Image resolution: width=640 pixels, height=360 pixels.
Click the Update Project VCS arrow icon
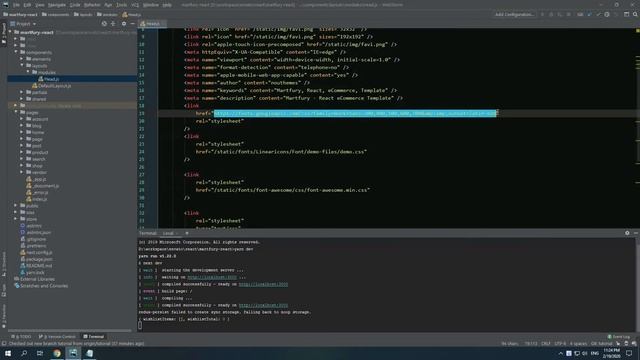tap(589, 14)
